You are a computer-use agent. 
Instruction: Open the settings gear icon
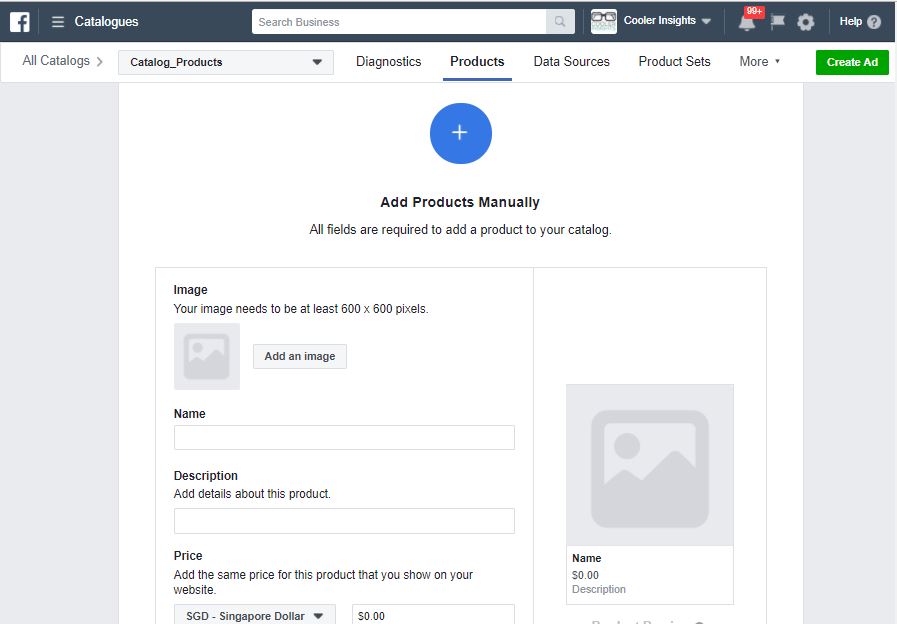(x=805, y=22)
